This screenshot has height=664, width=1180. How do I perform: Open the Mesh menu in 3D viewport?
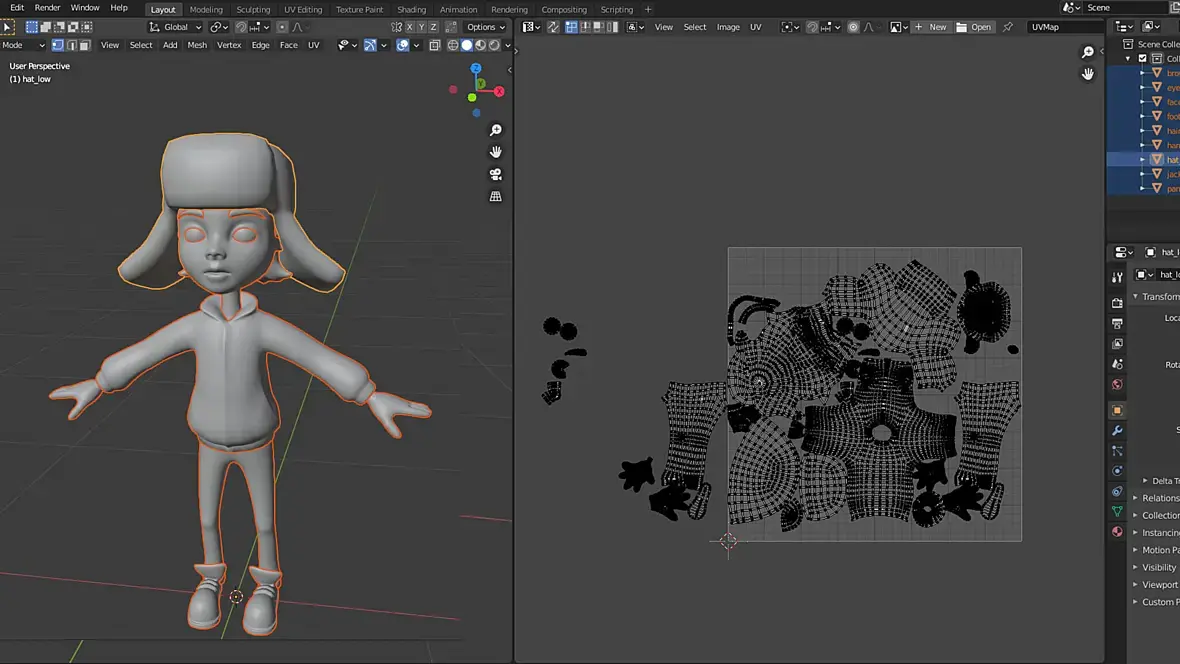point(197,45)
